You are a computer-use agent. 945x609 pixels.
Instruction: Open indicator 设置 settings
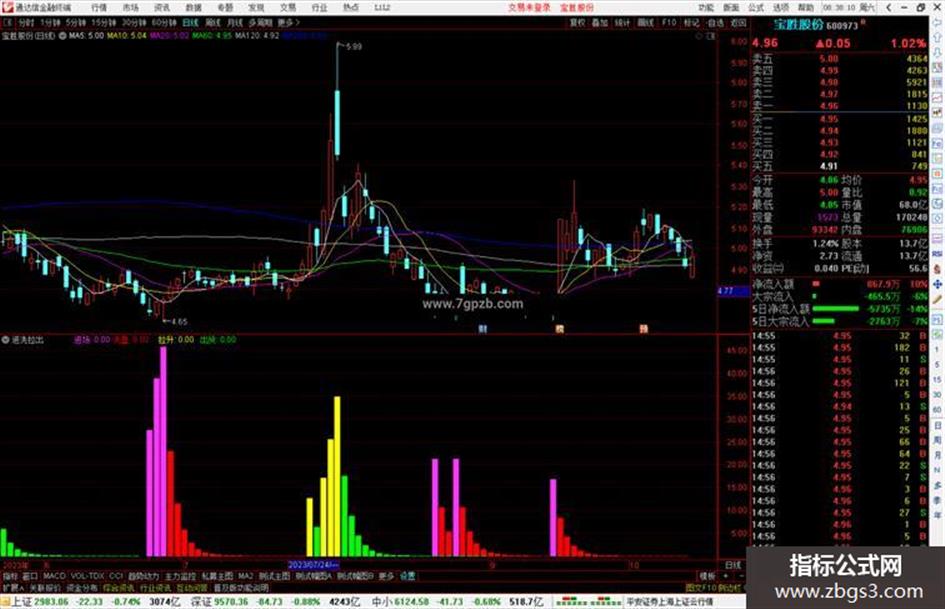pyautogui.click(x=407, y=576)
